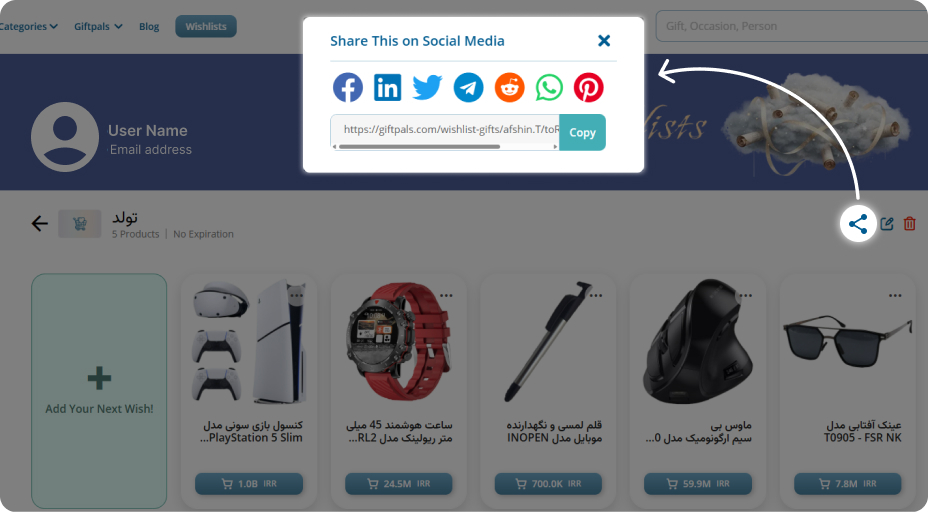Copy the wishlist share link
This screenshot has height=512, width=928.
582,133
